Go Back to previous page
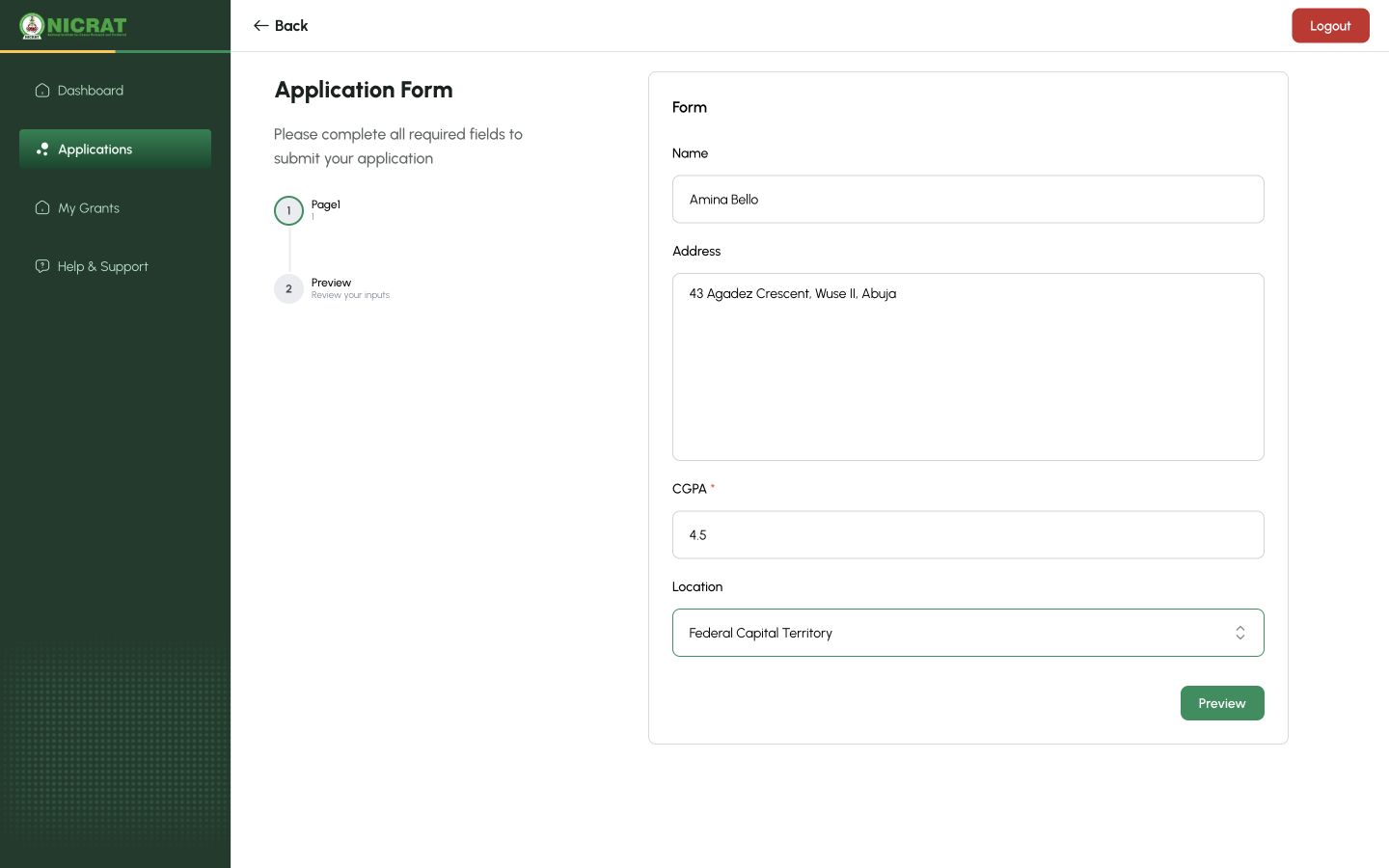The height and width of the screenshot is (868, 1389). tap(281, 26)
